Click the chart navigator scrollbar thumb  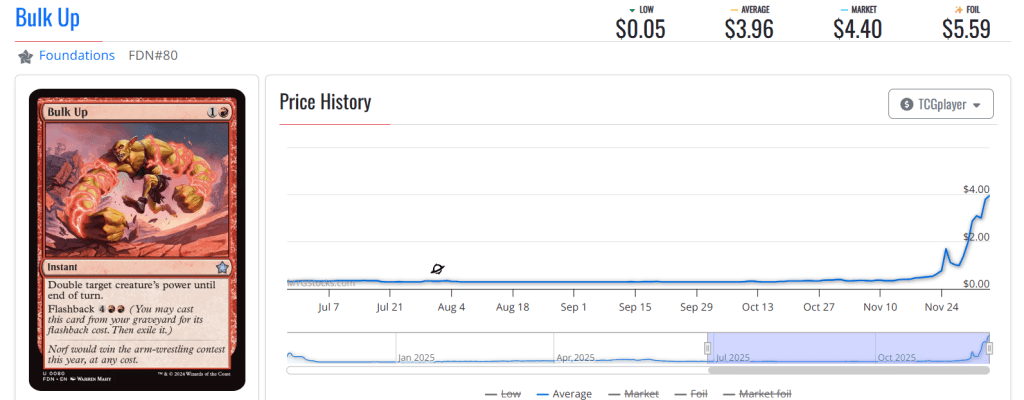point(848,370)
